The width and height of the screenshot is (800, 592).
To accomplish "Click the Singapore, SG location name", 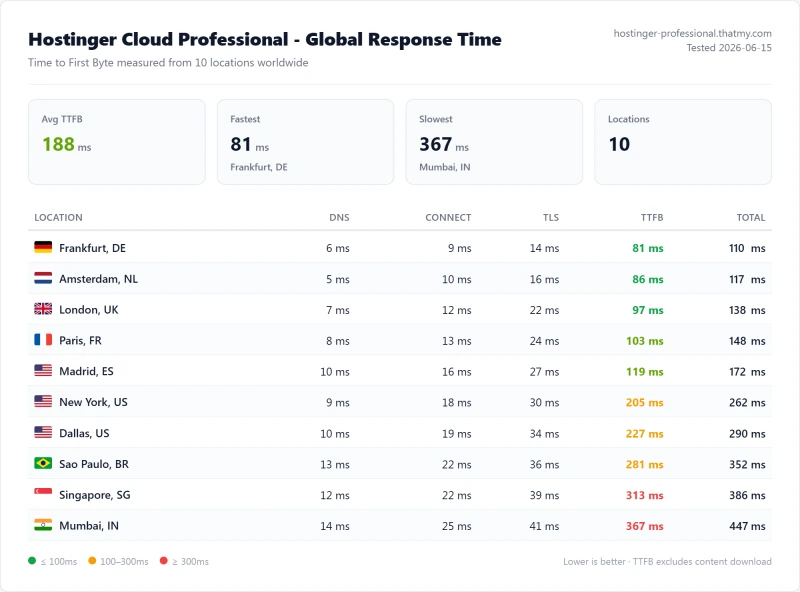I will coord(95,495).
